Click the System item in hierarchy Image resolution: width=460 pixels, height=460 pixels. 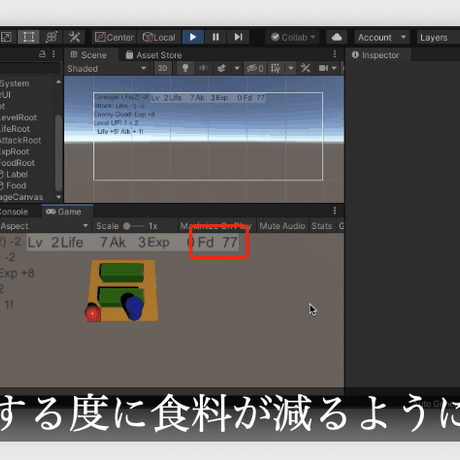pos(15,83)
